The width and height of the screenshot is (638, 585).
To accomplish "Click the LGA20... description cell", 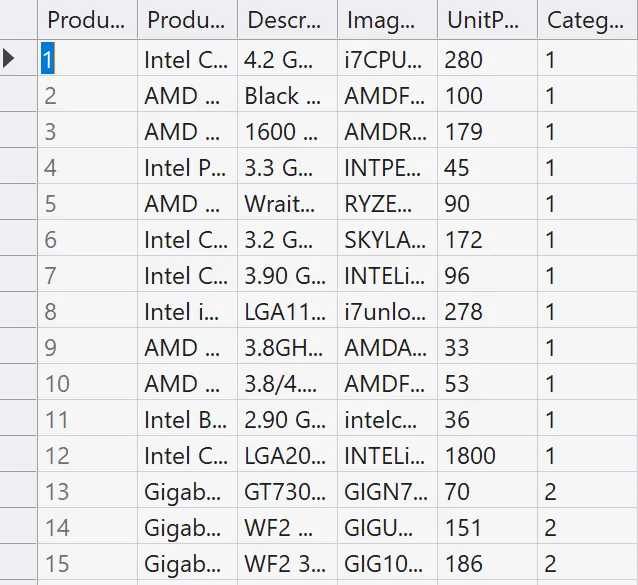I will [x=286, y=456].
